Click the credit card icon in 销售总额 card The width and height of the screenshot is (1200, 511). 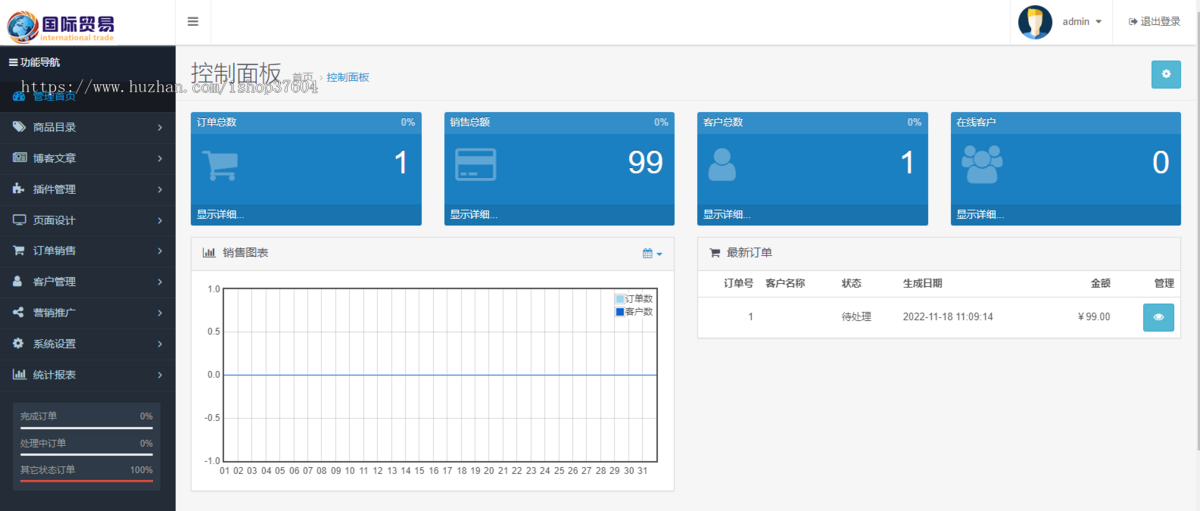(475, 165)
